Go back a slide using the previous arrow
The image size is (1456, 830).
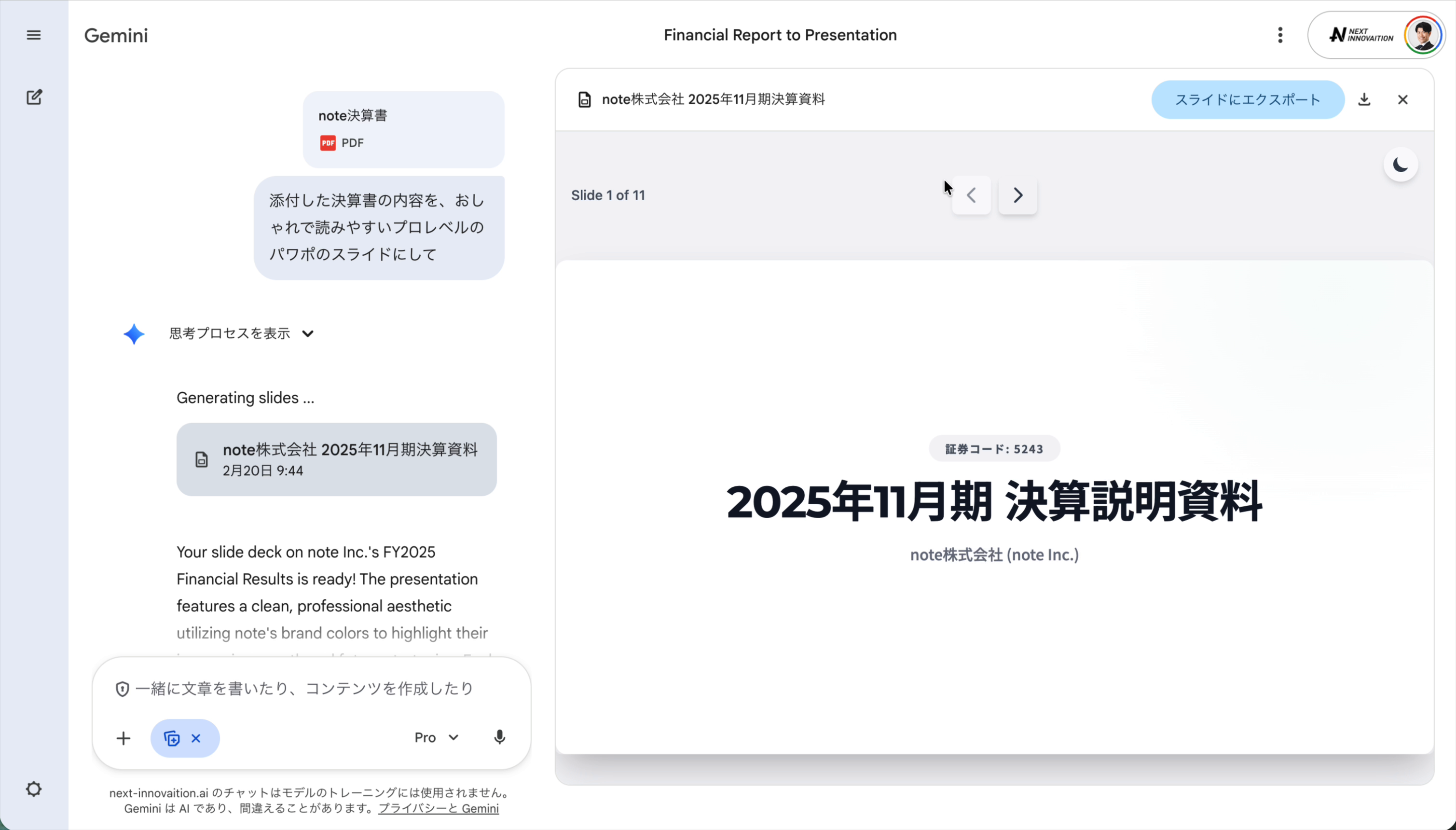point(971,195)
